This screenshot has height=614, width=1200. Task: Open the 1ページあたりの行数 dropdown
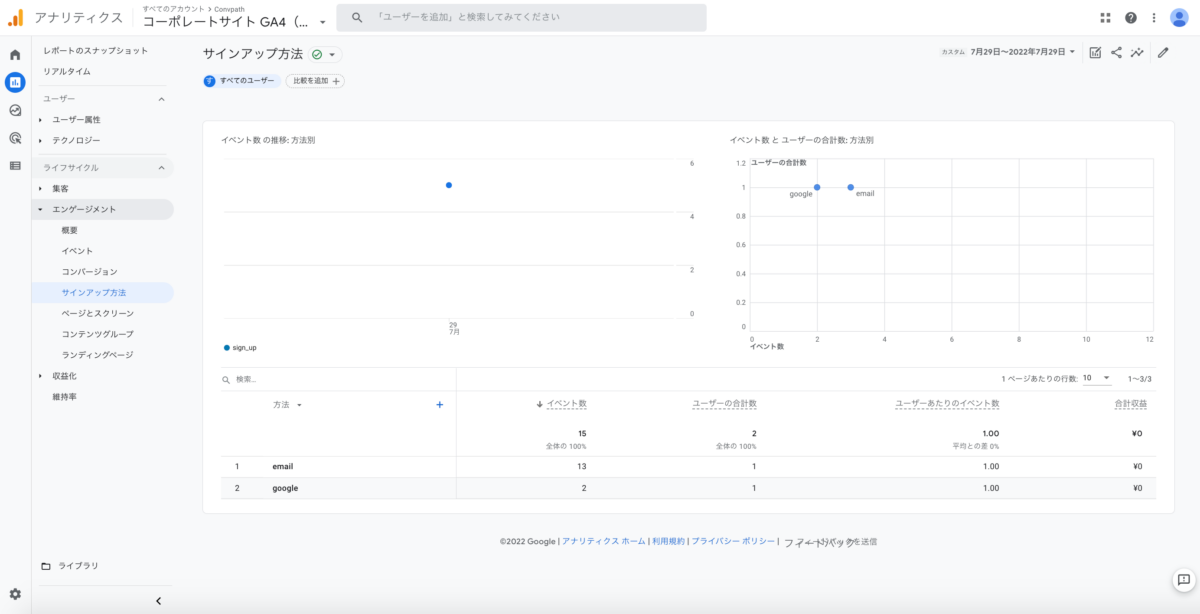coord(1096,378)
